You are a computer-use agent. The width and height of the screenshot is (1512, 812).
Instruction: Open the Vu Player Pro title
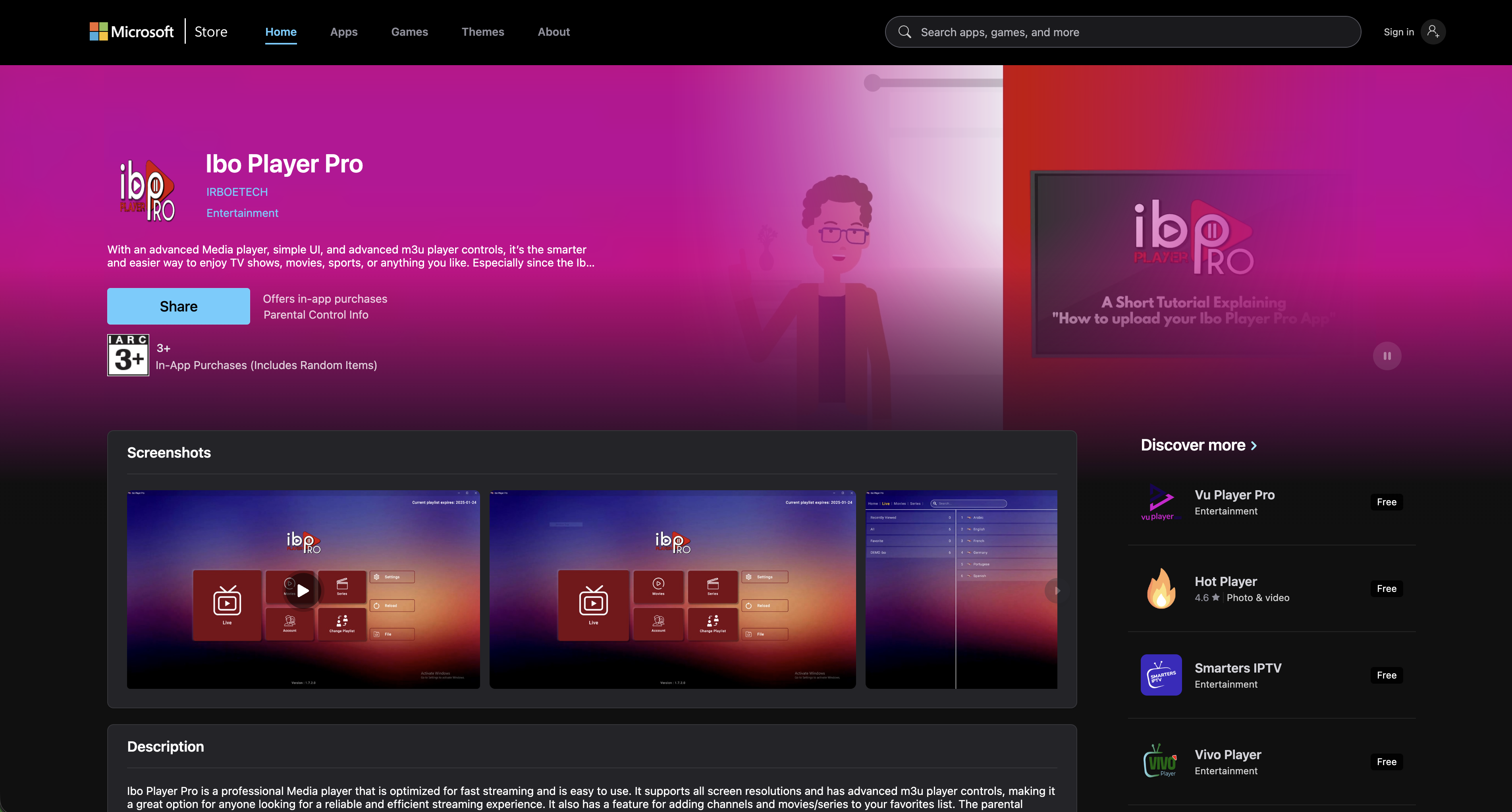point(1234,495)
